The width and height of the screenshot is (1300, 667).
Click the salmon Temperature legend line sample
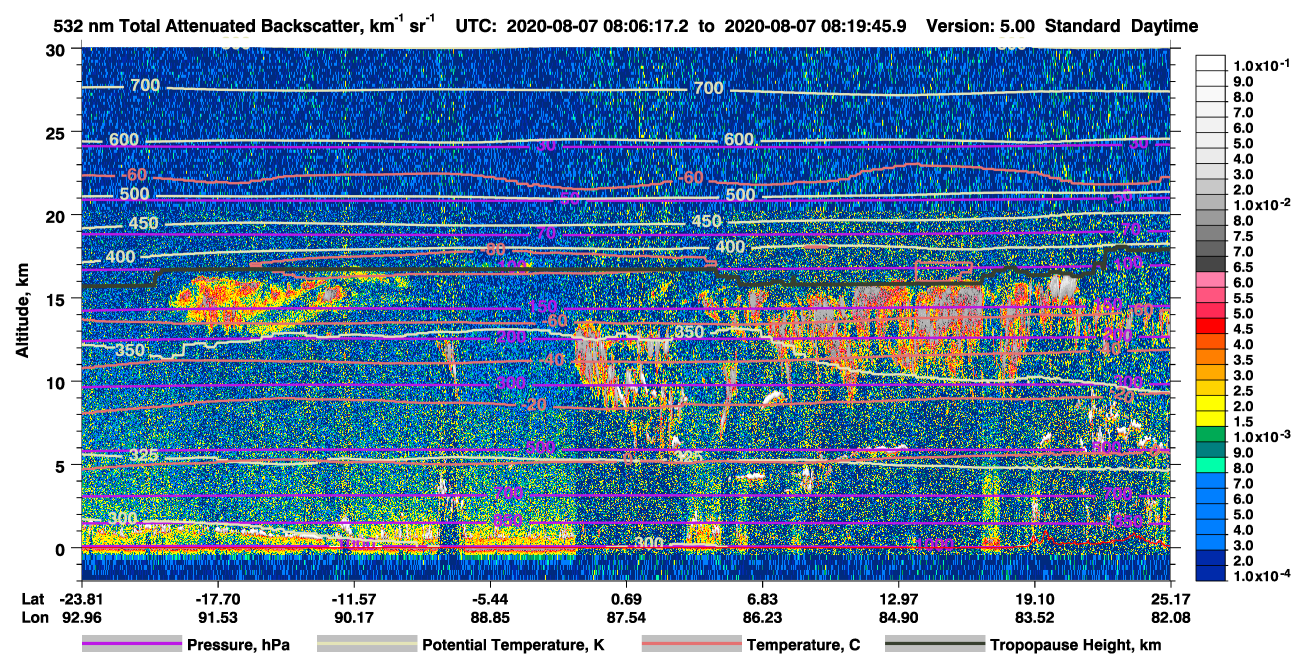[690, 645]
